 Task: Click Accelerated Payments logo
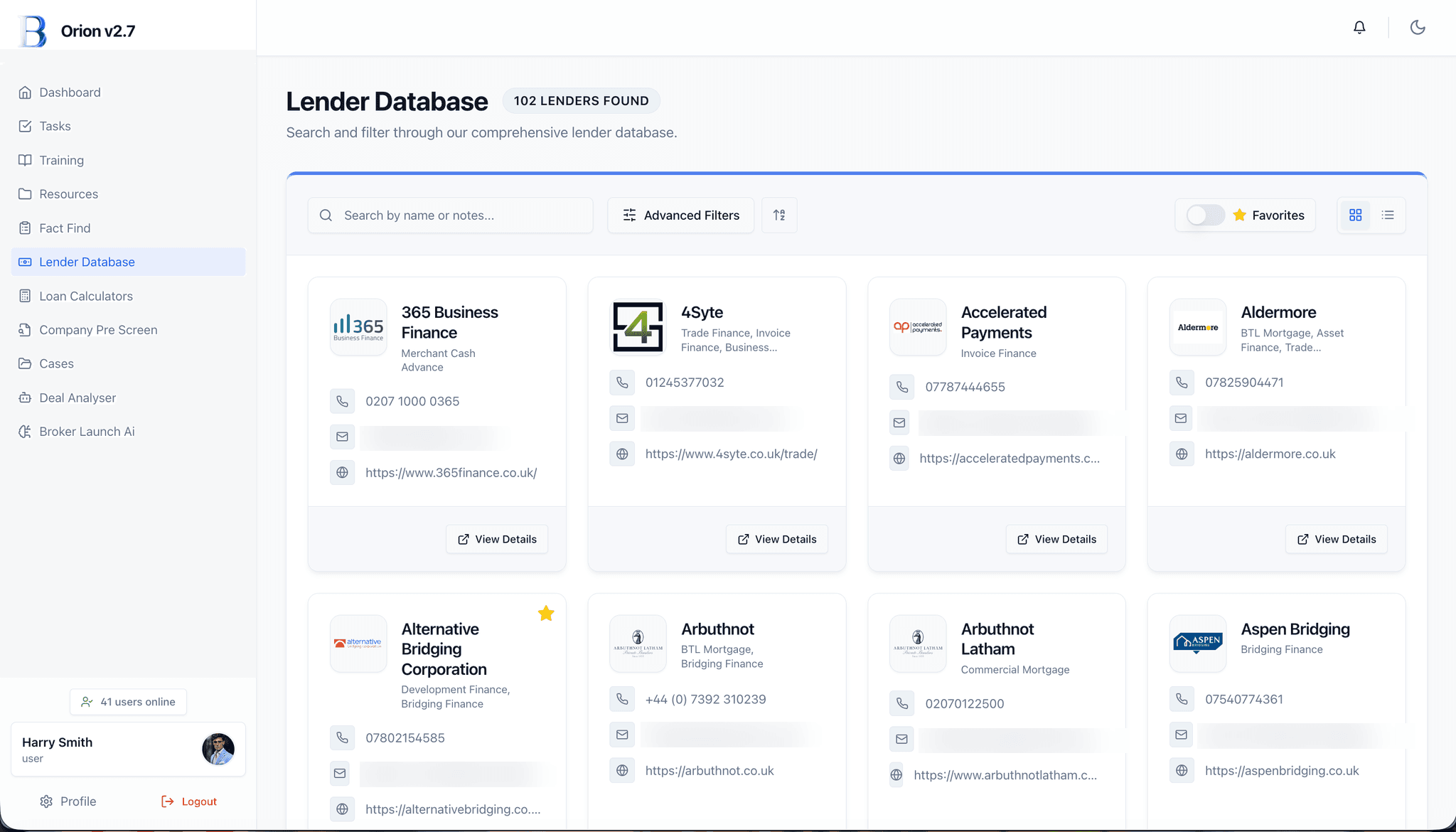coord(918,327)
